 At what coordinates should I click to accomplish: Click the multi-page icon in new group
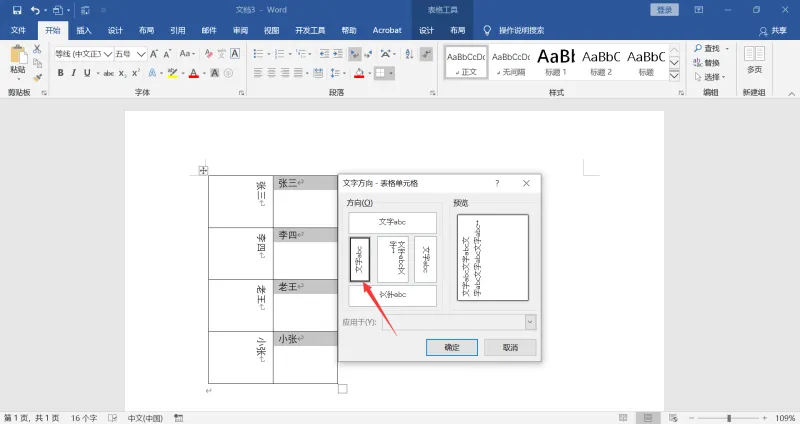754,54
